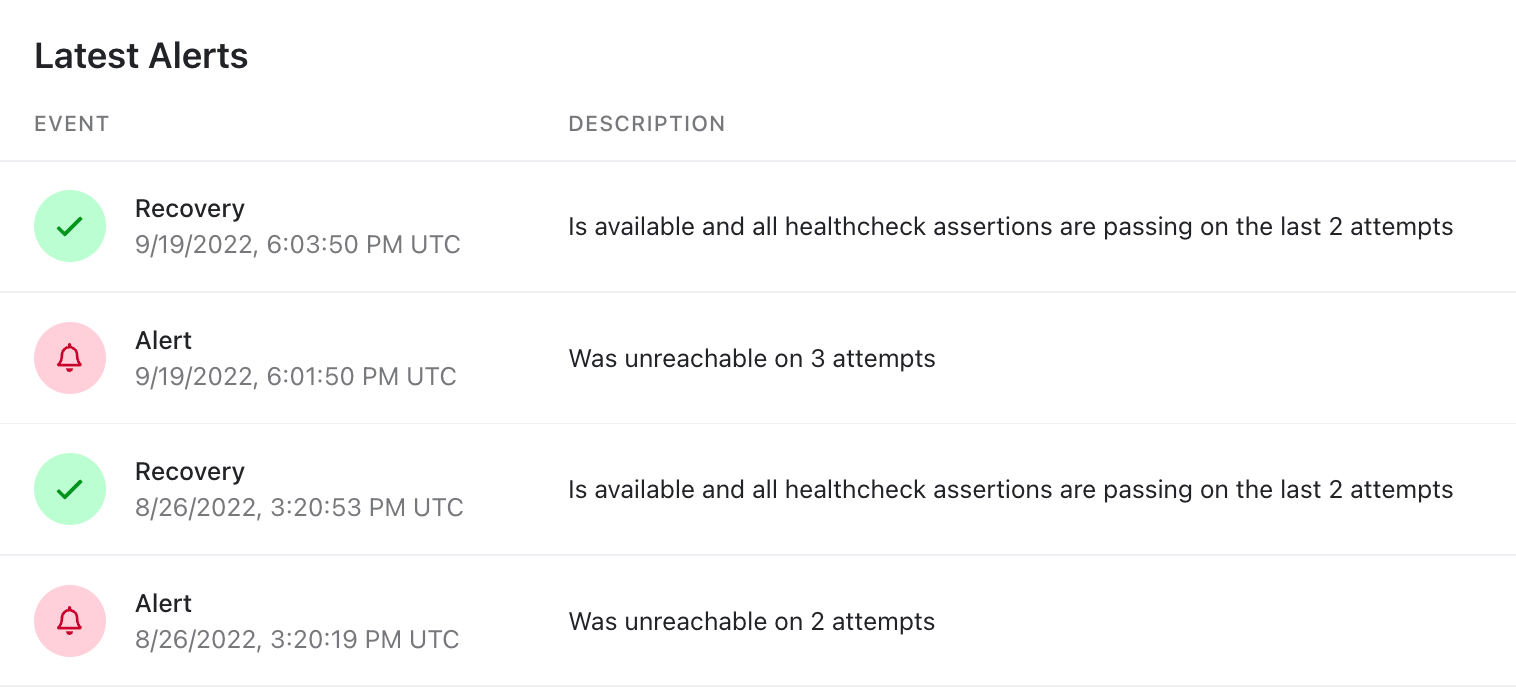Image resolution: width=1516 pixels, height=694 pixels.
Task: Select the 'Was unreachable on 2 attempts' description
Action: point(752,622)
